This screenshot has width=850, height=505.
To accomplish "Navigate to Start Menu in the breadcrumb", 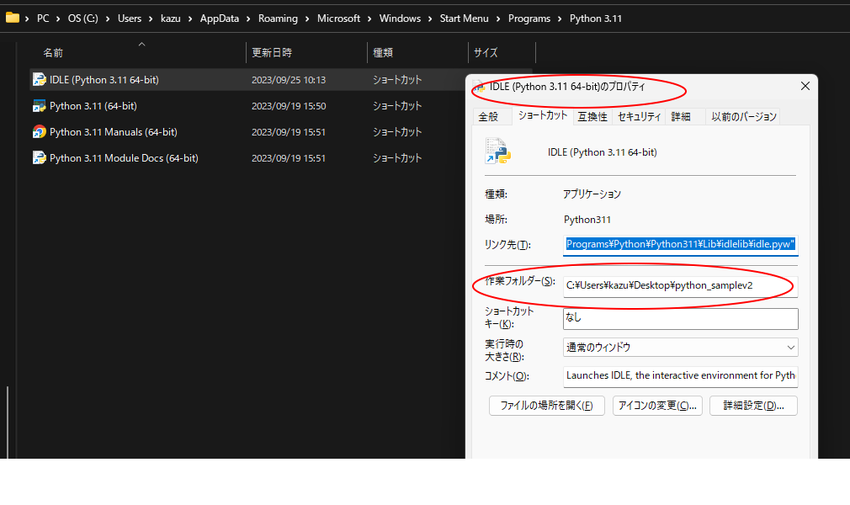I will point(463,18).
